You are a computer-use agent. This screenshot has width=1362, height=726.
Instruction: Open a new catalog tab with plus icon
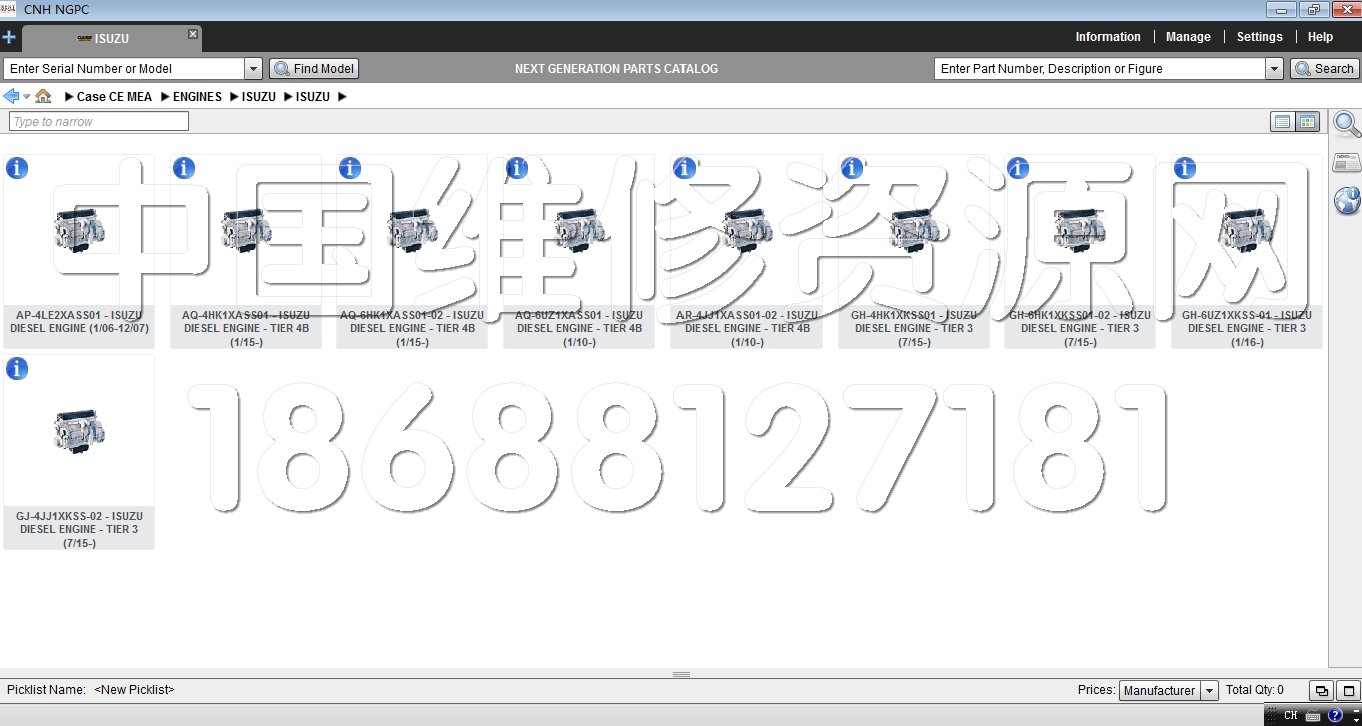[x=9, y=38]
